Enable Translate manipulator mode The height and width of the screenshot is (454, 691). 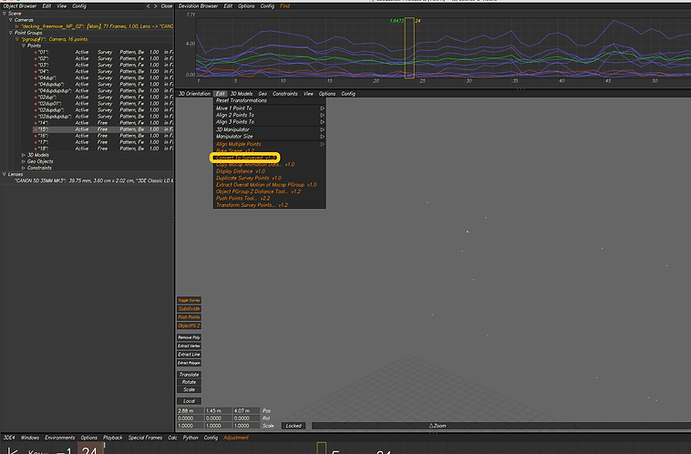(x=189, y=375)
